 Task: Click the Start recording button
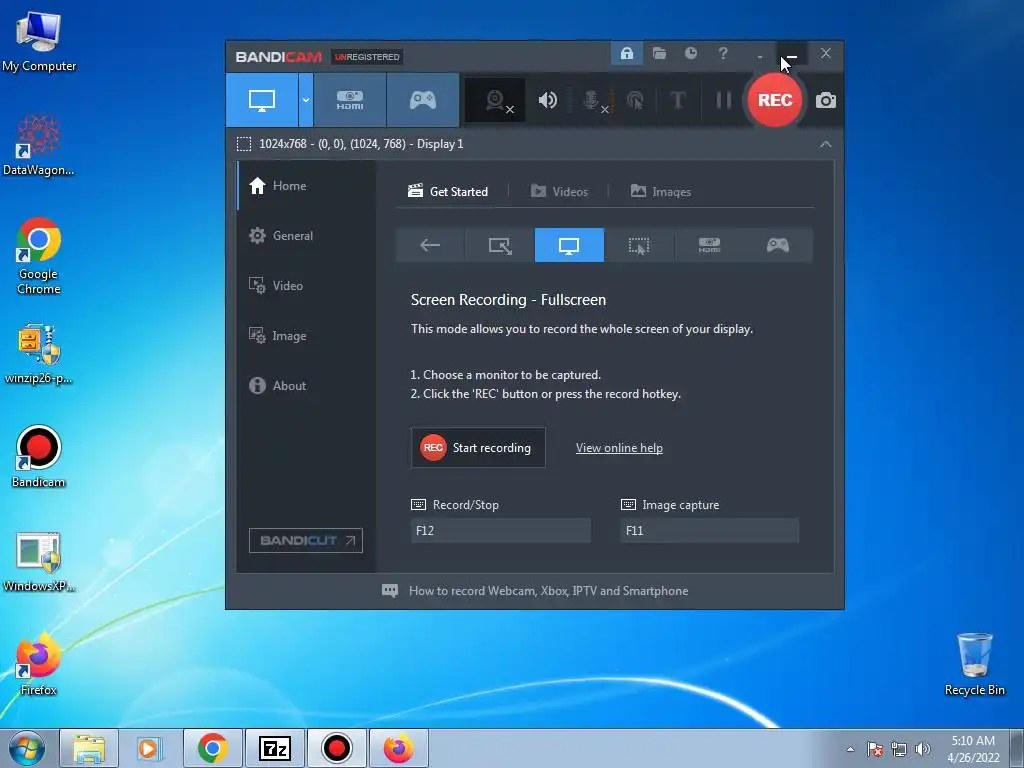tap(478, 447)
